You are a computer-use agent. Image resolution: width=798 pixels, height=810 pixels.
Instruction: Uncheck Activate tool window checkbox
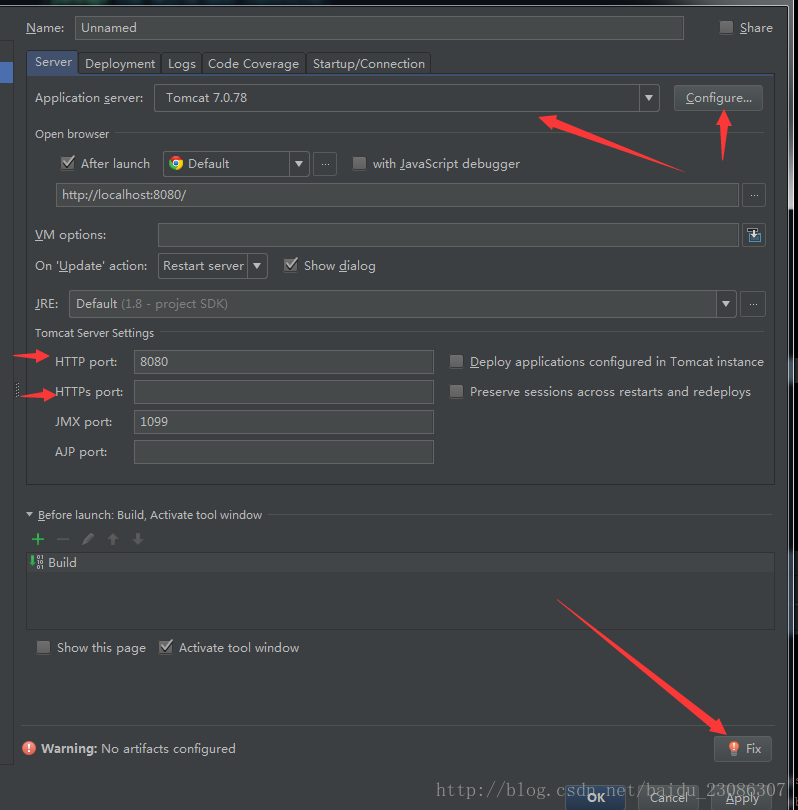166,647
